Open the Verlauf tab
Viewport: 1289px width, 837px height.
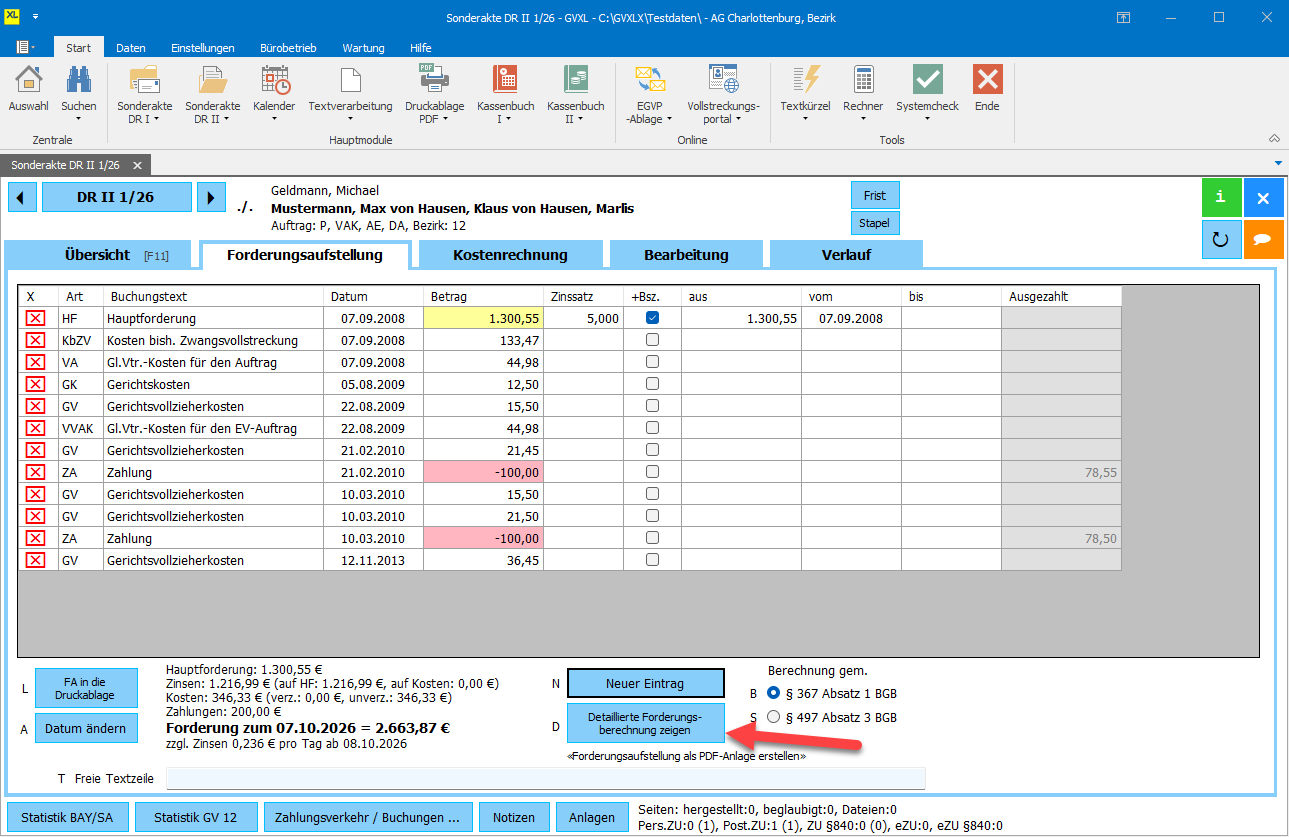(x=846, y=255)
